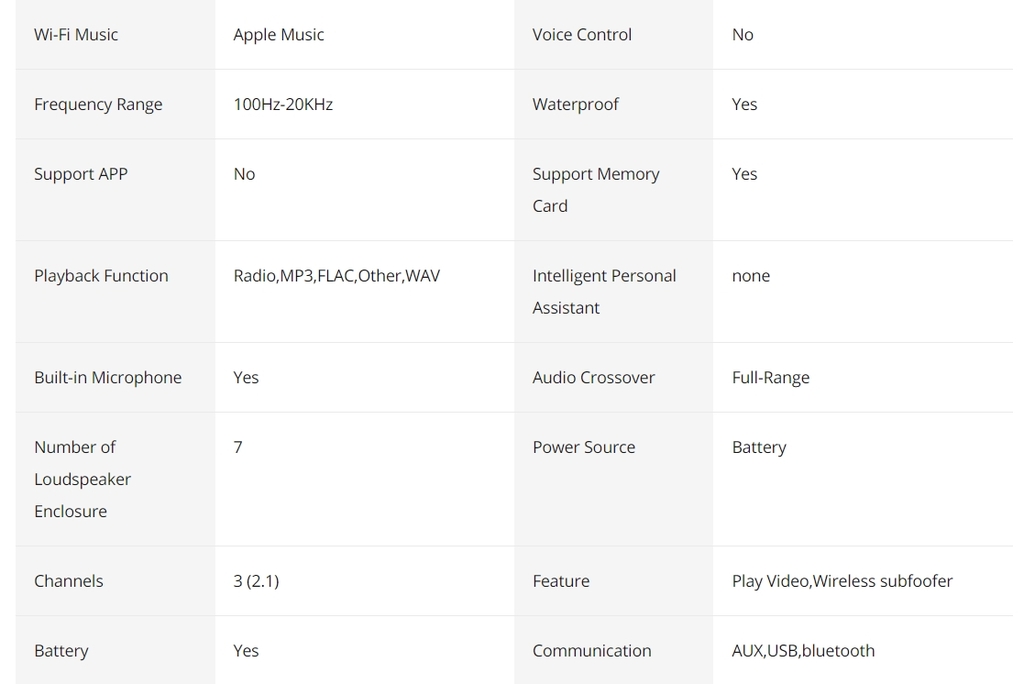Click the Power Source label
This screenshot has width=1024, height=684.
tap(584, 448)
